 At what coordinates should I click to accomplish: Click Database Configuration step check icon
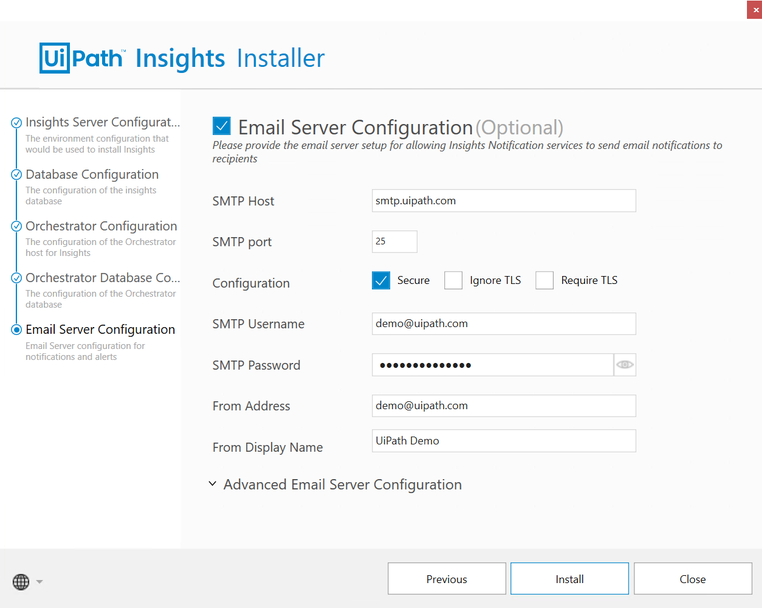coord(17,174)
